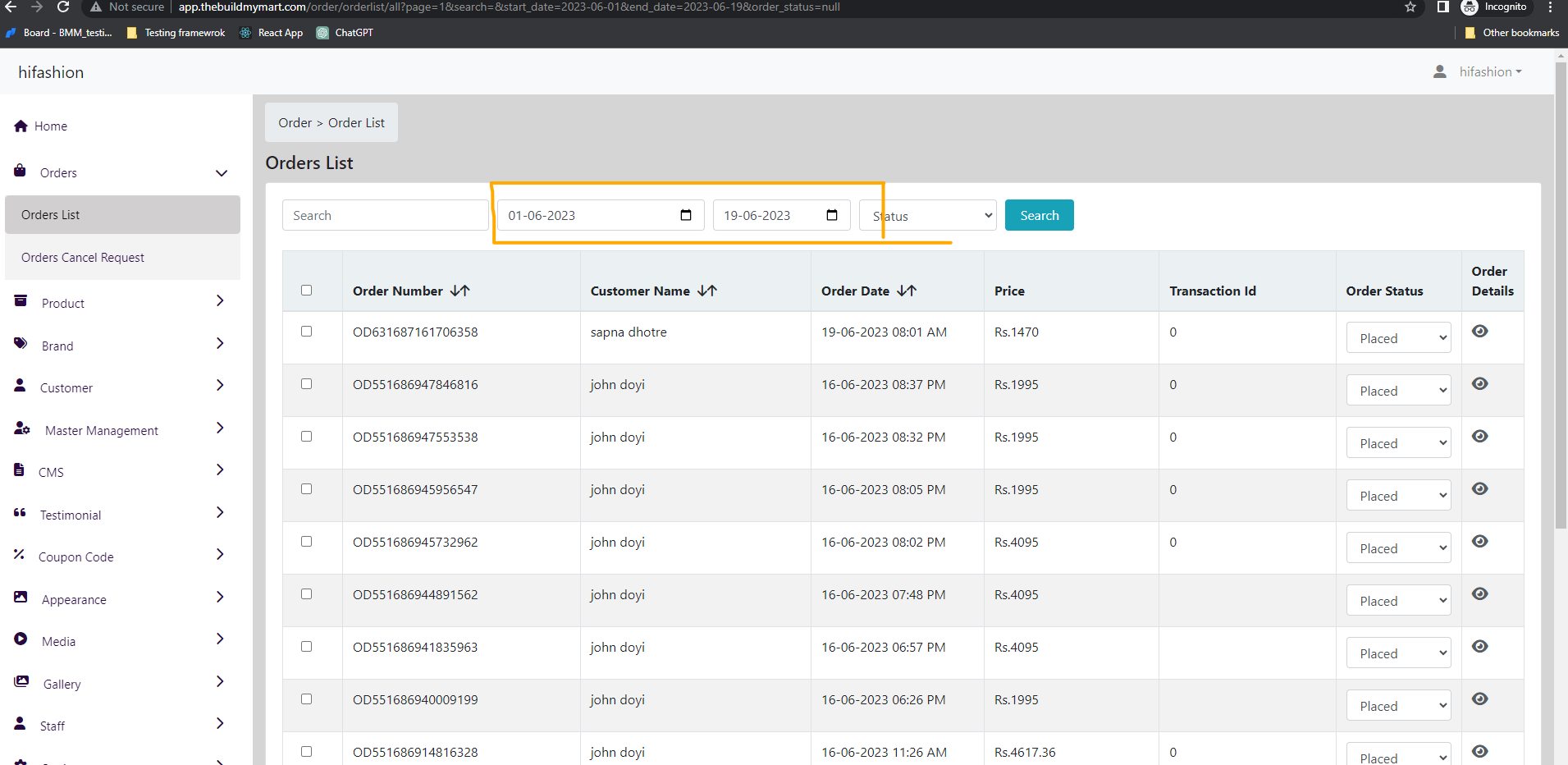1568x765 pixels.
Task: Open start date calendar picker icon
Action: click(x=686, y=215)
